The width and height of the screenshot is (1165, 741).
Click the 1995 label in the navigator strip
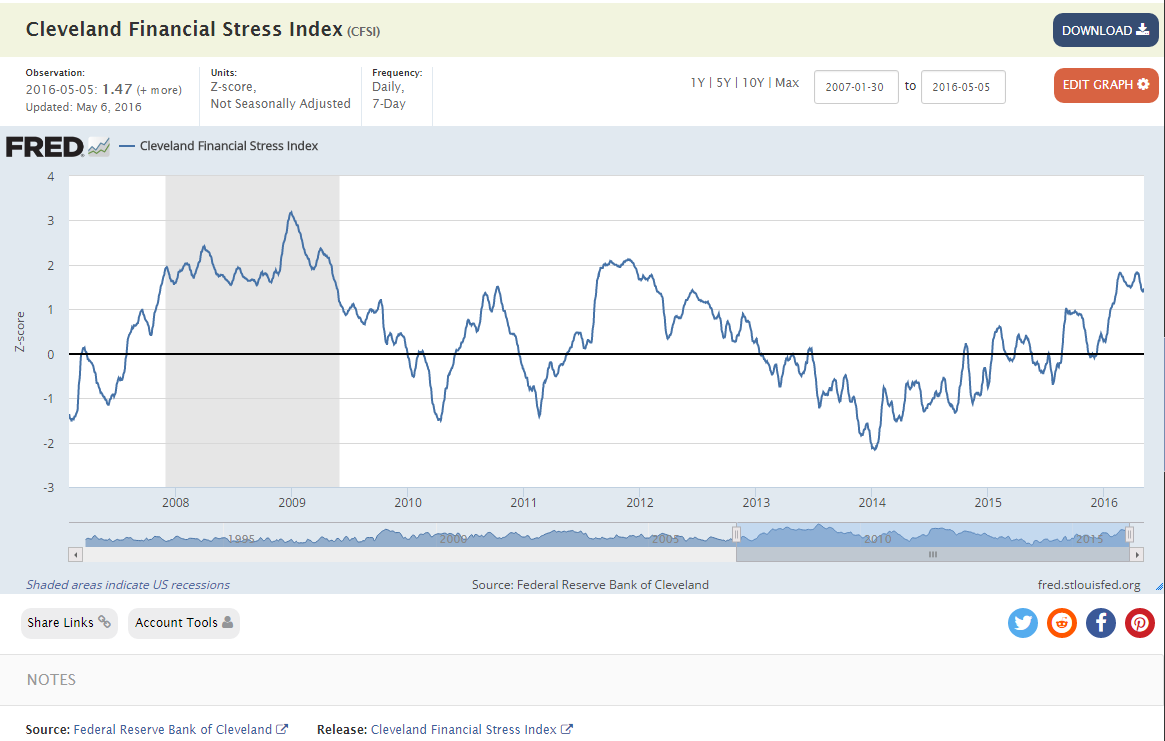coord(241,539)
